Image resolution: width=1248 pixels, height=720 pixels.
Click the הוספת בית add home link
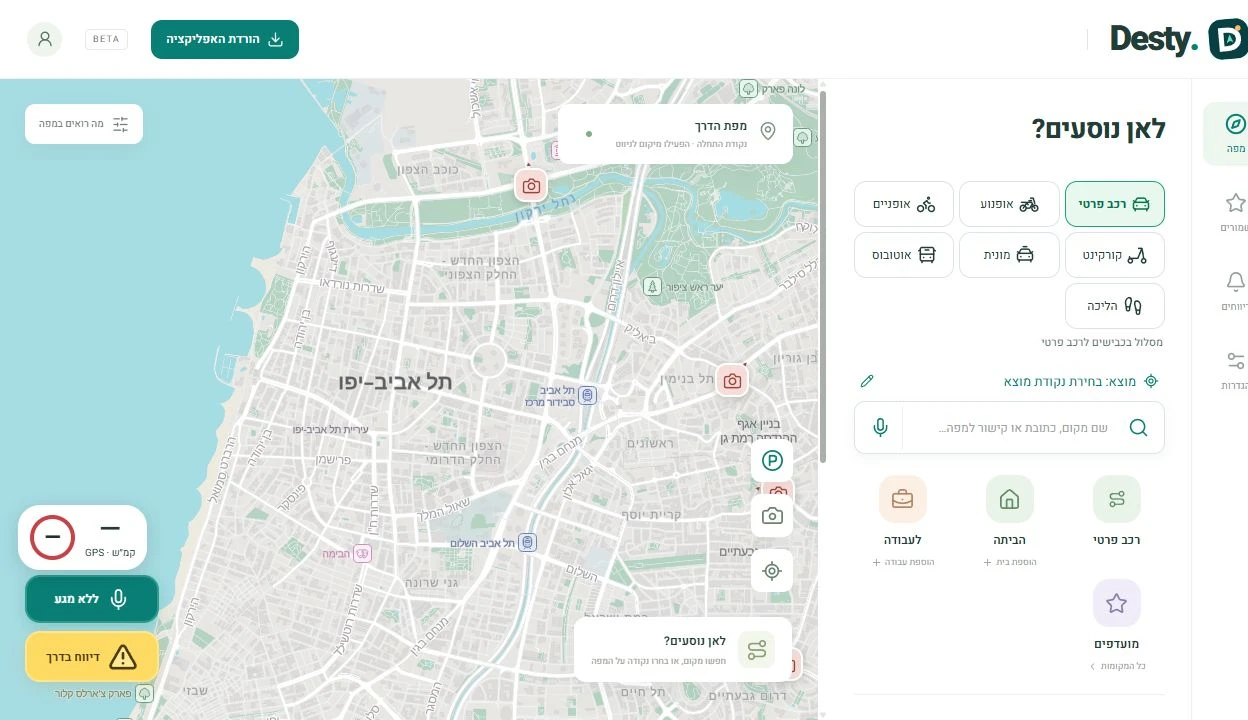point(1010,562)
